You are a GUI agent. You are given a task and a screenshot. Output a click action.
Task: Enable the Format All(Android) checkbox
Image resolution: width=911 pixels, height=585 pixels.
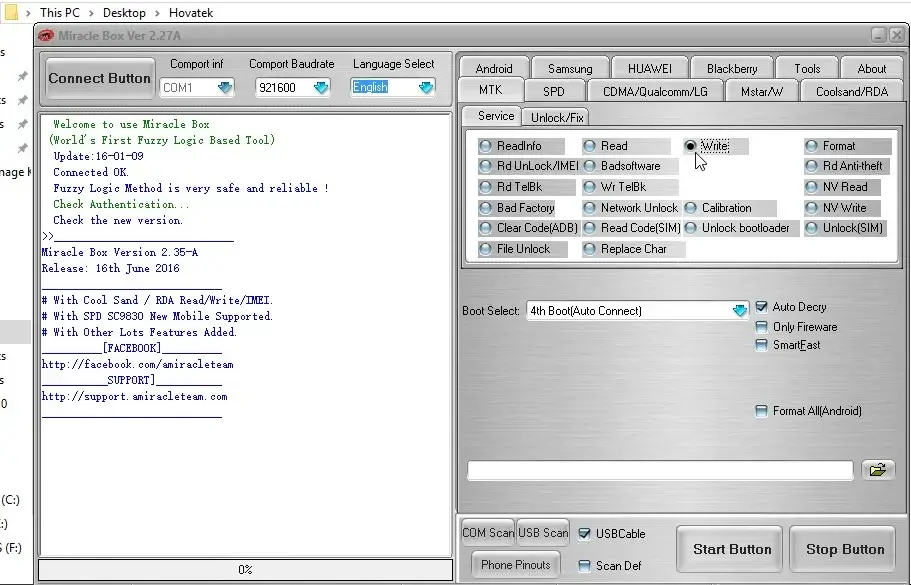tap(761, 411)
